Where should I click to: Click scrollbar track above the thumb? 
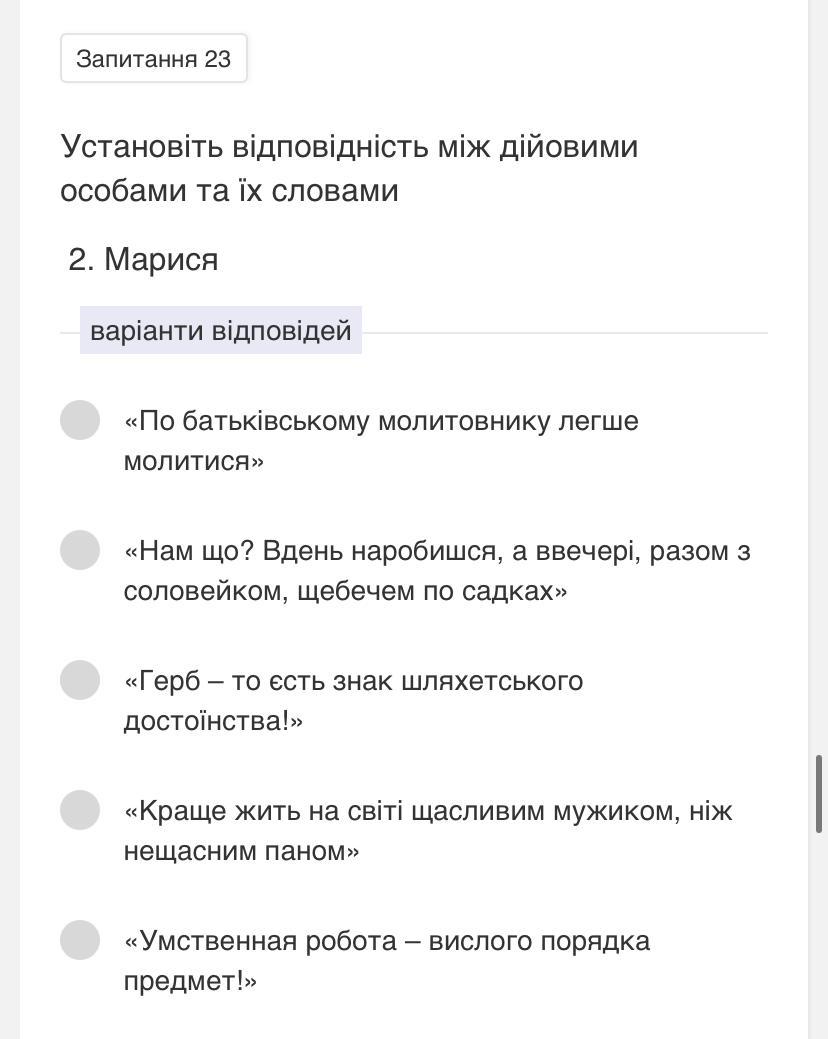pos(819,400)
